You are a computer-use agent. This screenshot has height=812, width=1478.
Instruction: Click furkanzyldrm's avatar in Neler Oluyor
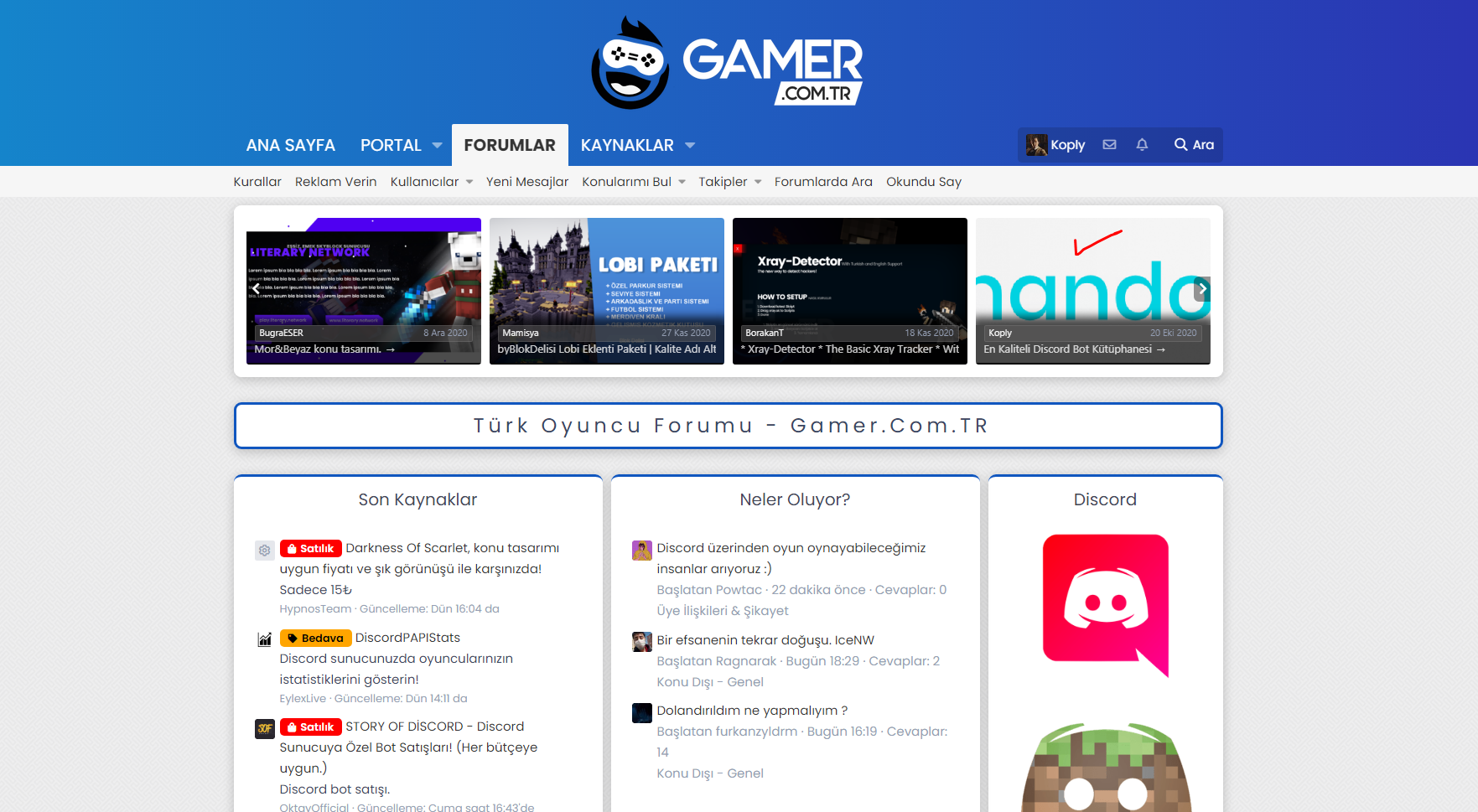pyautogui.click(x=641, y=712)
